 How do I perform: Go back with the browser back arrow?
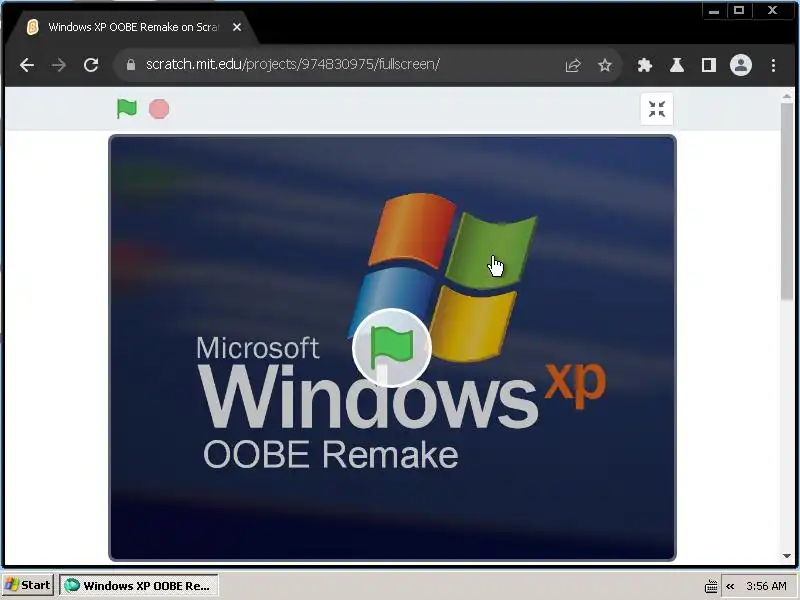(27, 65)
